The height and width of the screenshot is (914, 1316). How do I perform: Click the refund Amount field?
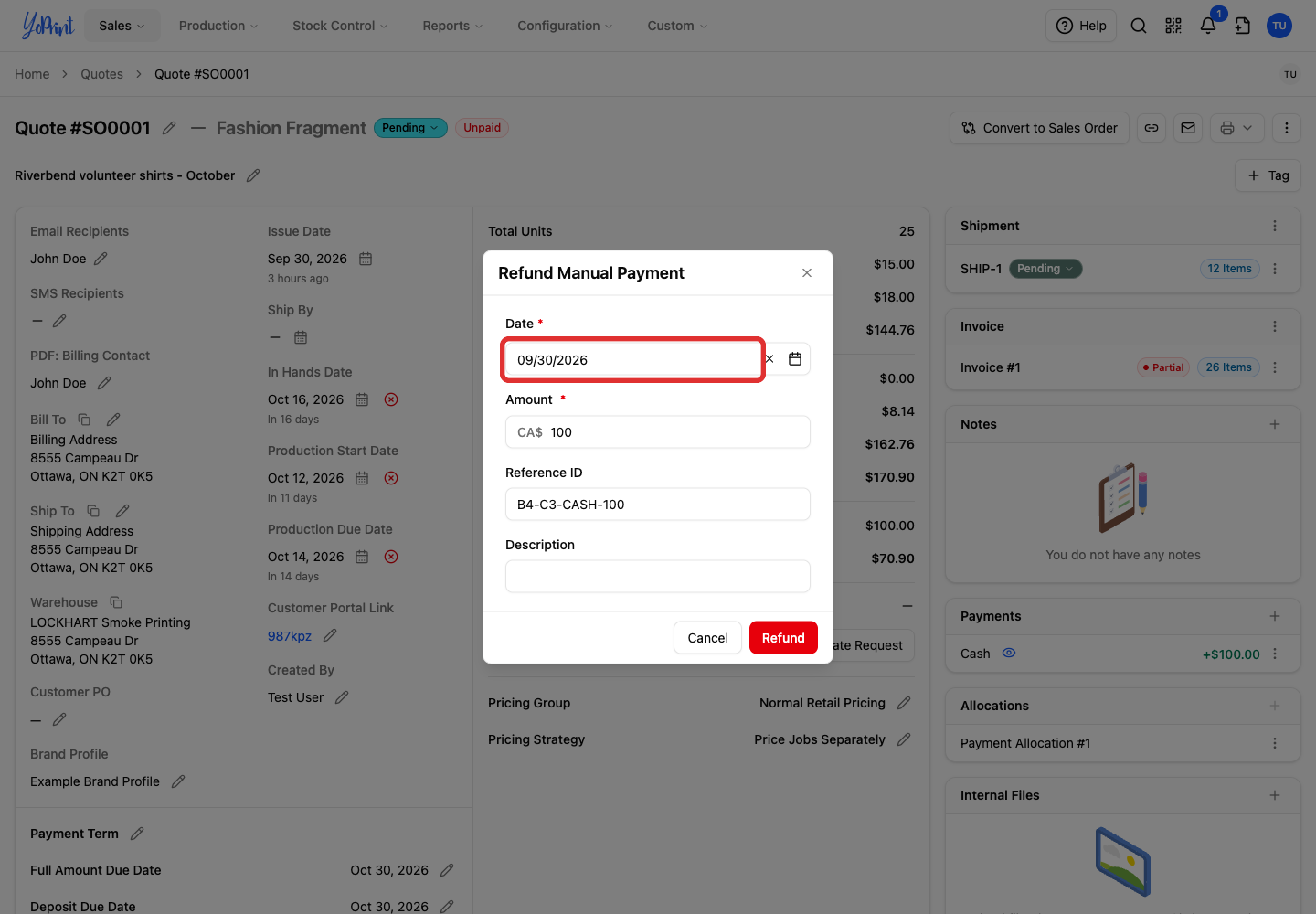(x=658, y=432)
